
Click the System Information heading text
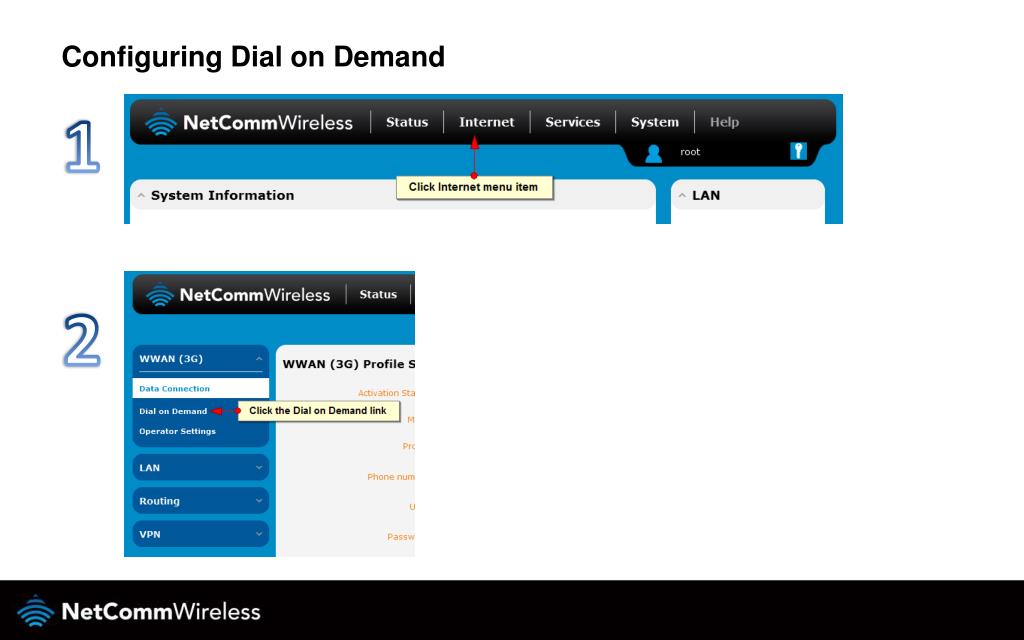(x=223, y=195)
